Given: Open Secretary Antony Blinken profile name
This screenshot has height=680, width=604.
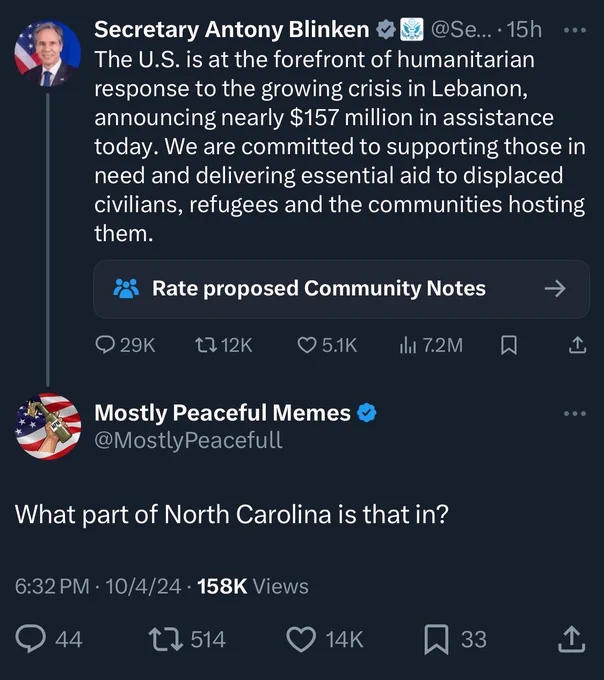Looking at the screenshot, I should tap(232, 29).
